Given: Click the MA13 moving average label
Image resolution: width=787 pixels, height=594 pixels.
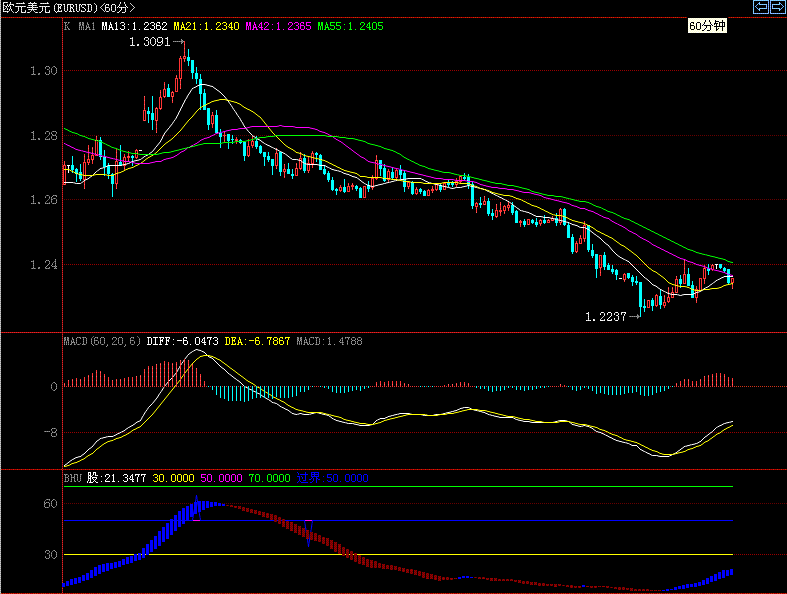Looking at the screenshot, I should click(135, 26).
